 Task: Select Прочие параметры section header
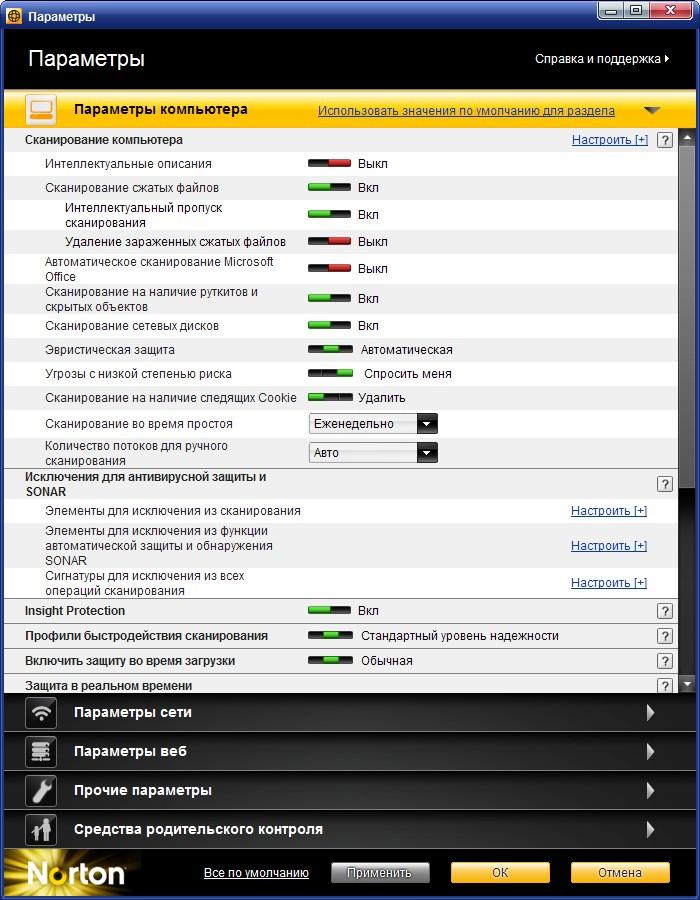(350, 790)
